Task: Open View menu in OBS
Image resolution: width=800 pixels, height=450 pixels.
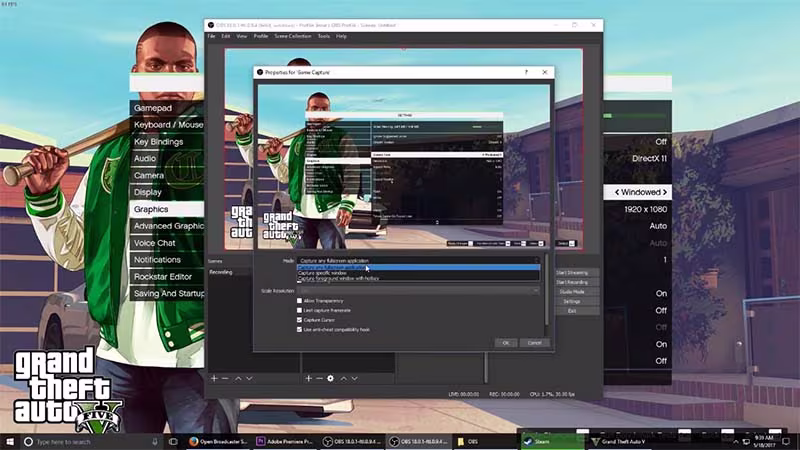Action: click(242, 36)
